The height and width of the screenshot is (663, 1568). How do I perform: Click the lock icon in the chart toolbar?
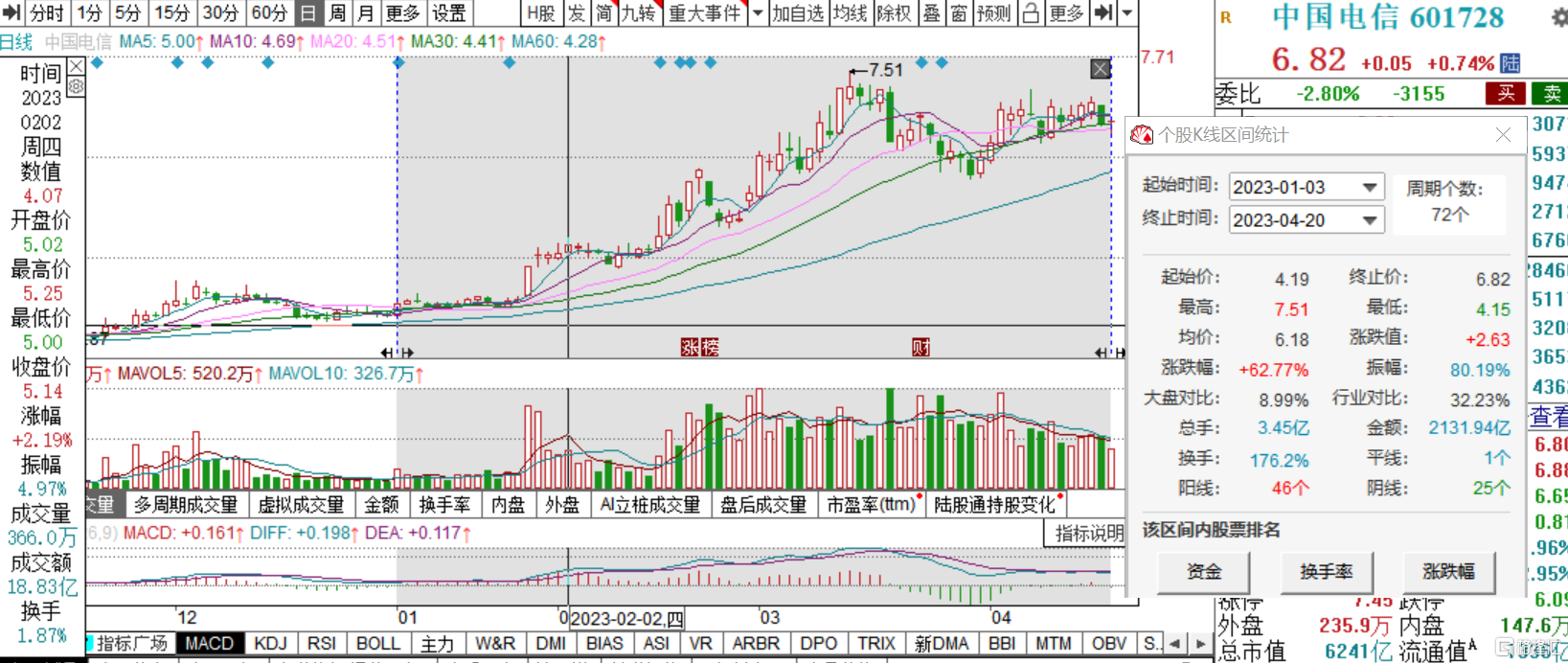1031,12
